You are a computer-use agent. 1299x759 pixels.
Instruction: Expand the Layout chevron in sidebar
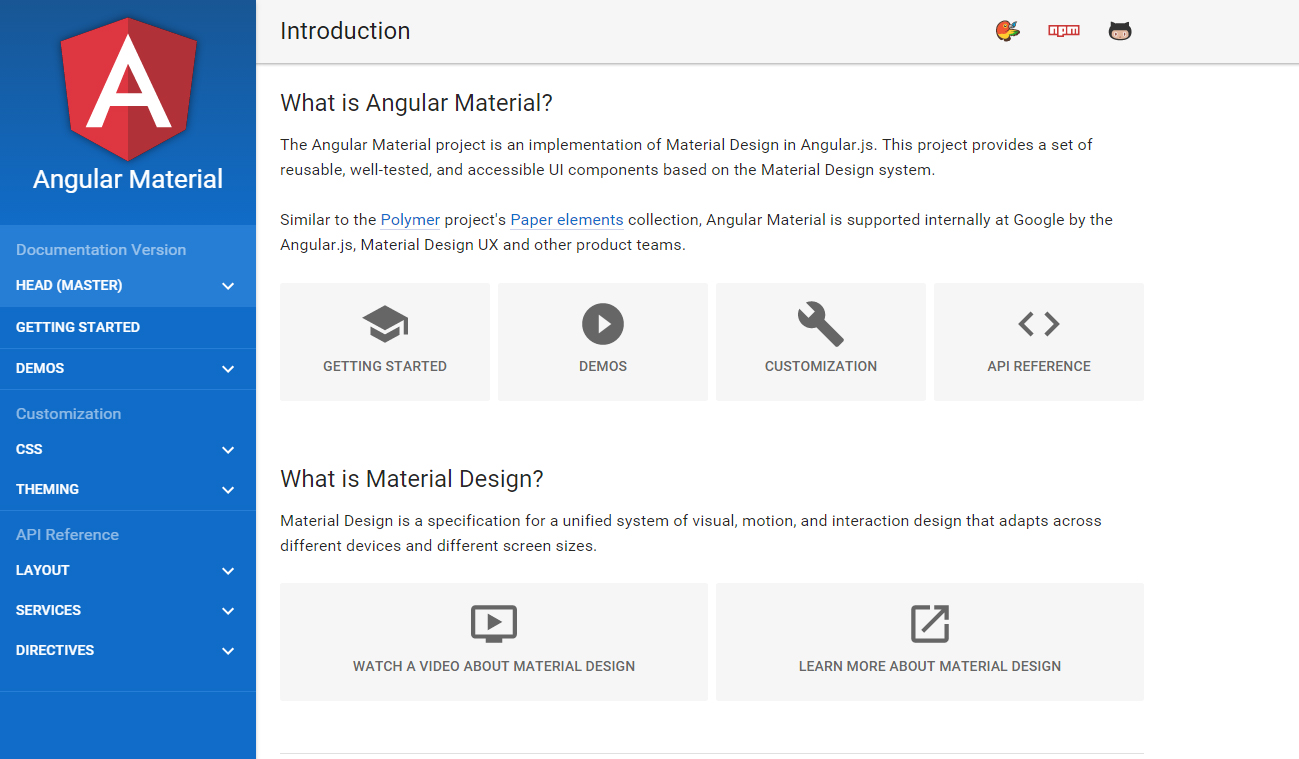coord(228,571)
